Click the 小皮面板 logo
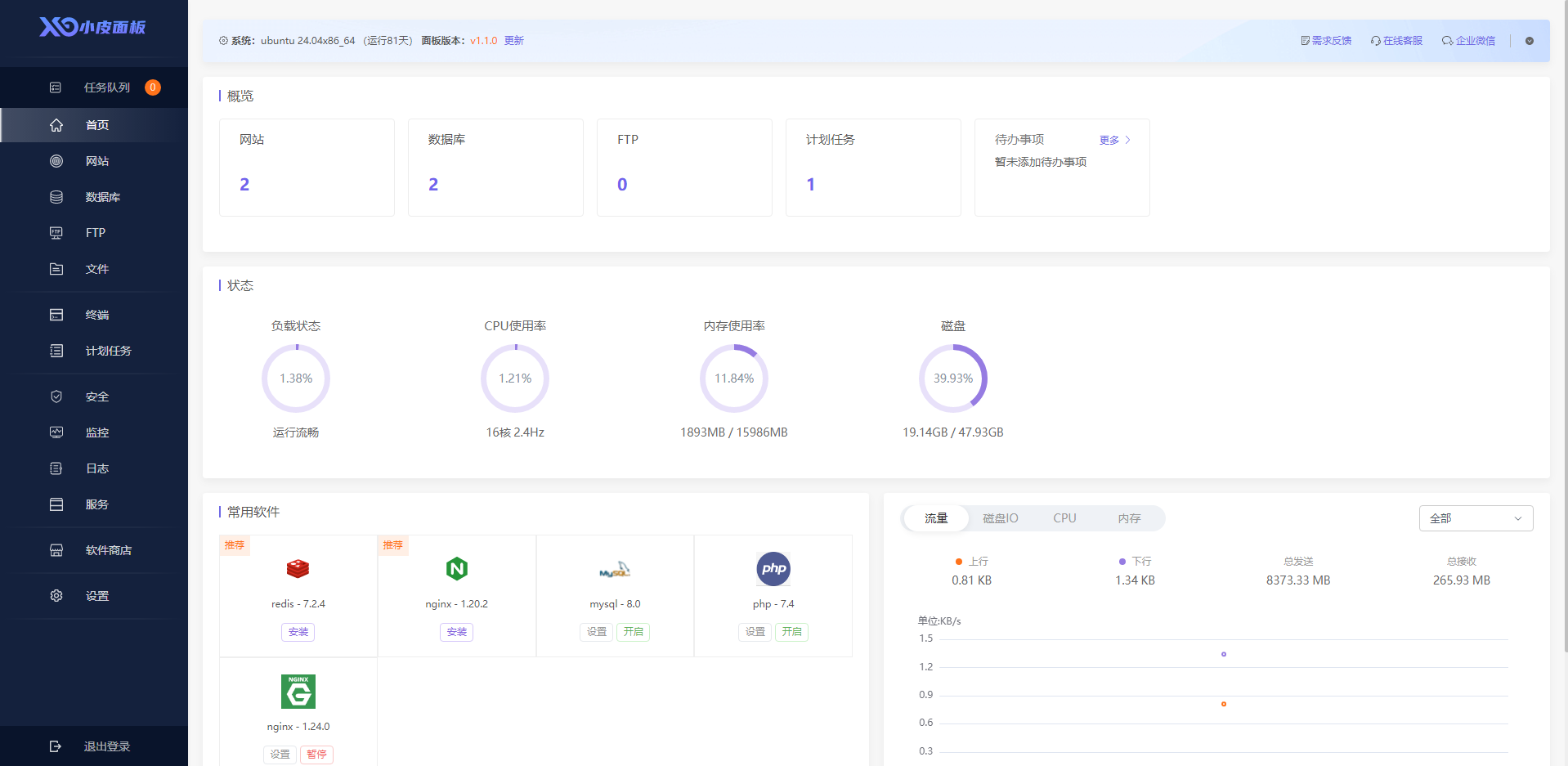The image size is (1568, 766). tap(92, 27)
